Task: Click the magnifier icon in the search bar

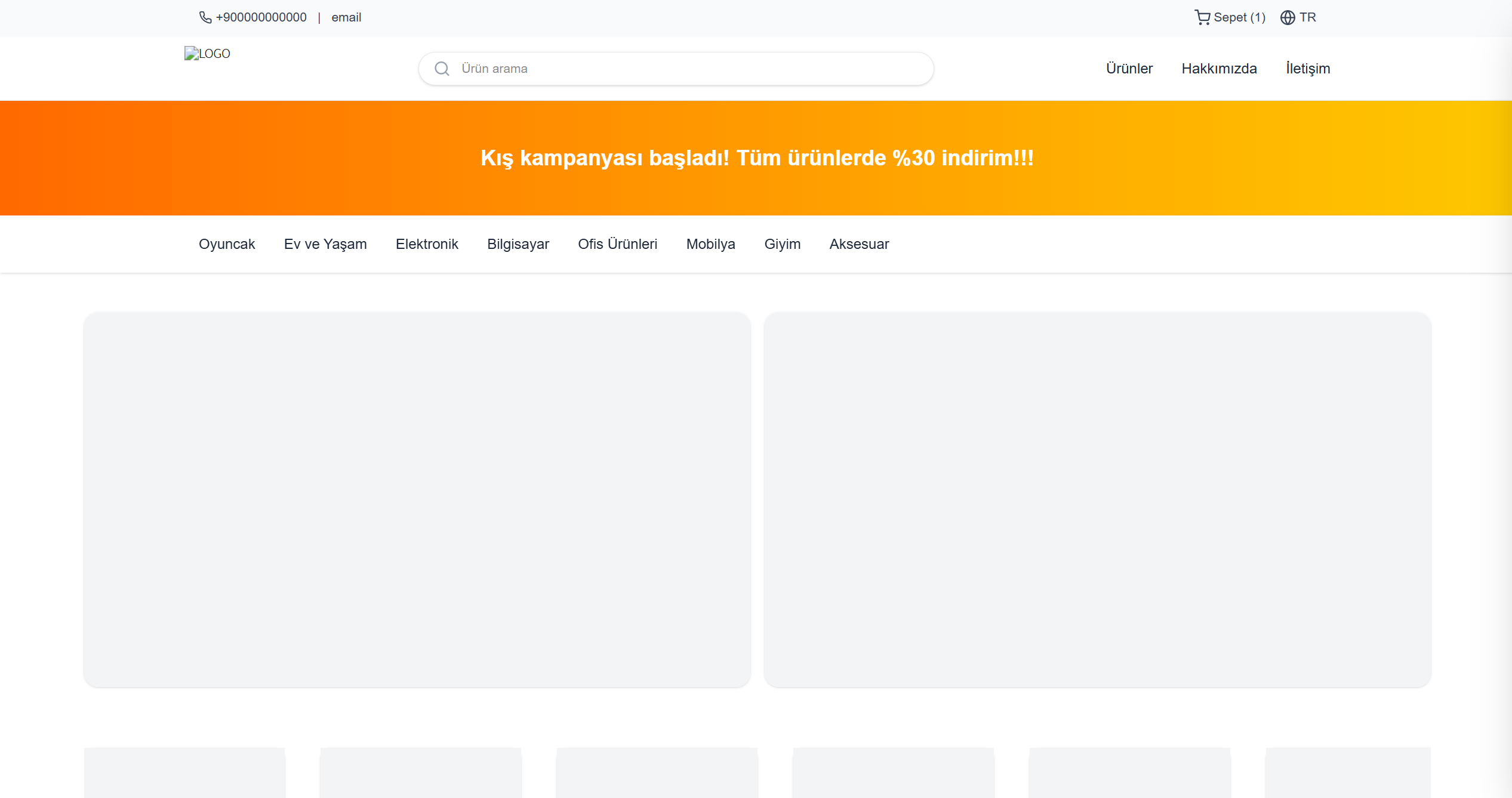Action: (x=442, y=68)
